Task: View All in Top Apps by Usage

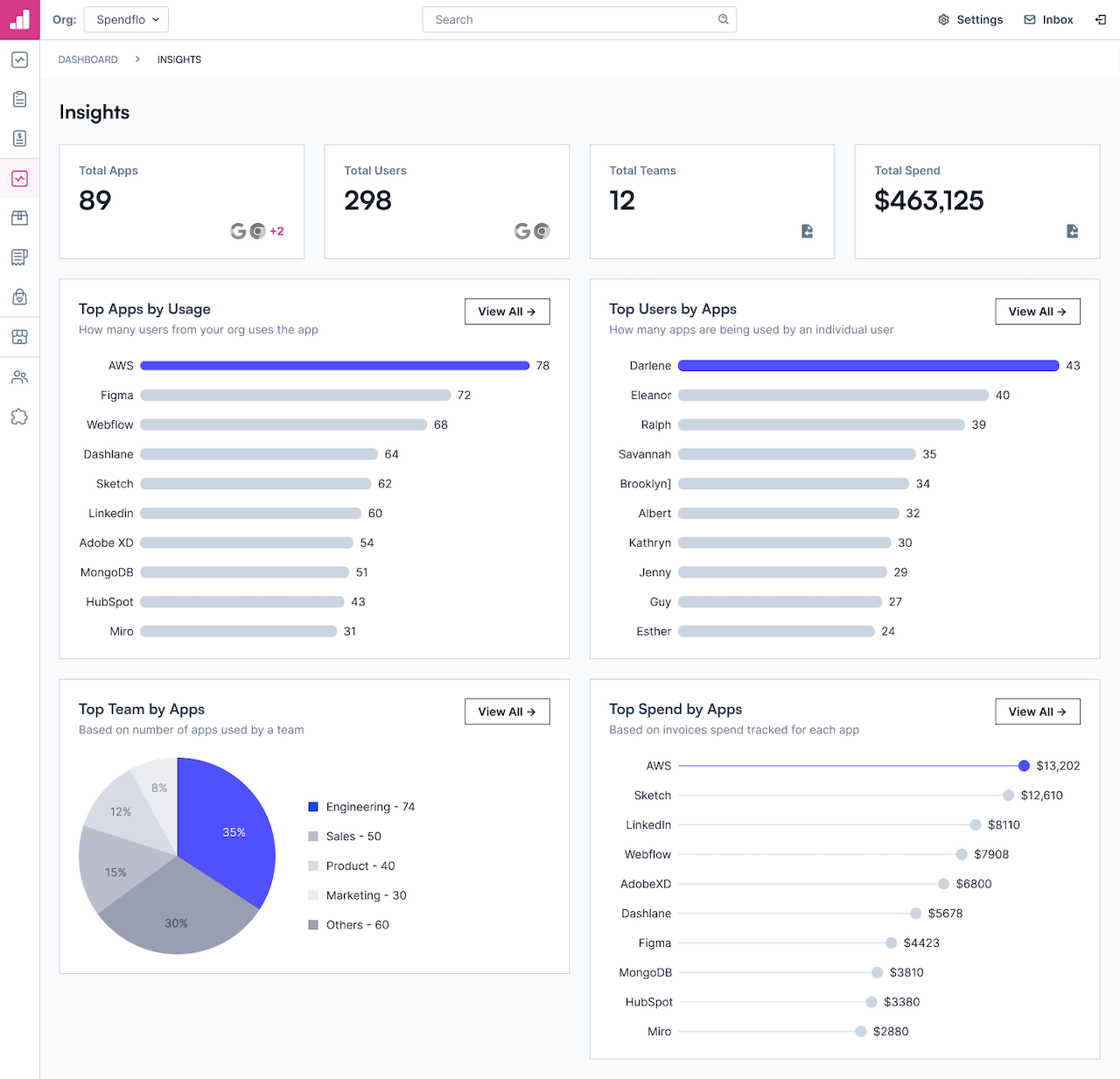Action: 507,312
